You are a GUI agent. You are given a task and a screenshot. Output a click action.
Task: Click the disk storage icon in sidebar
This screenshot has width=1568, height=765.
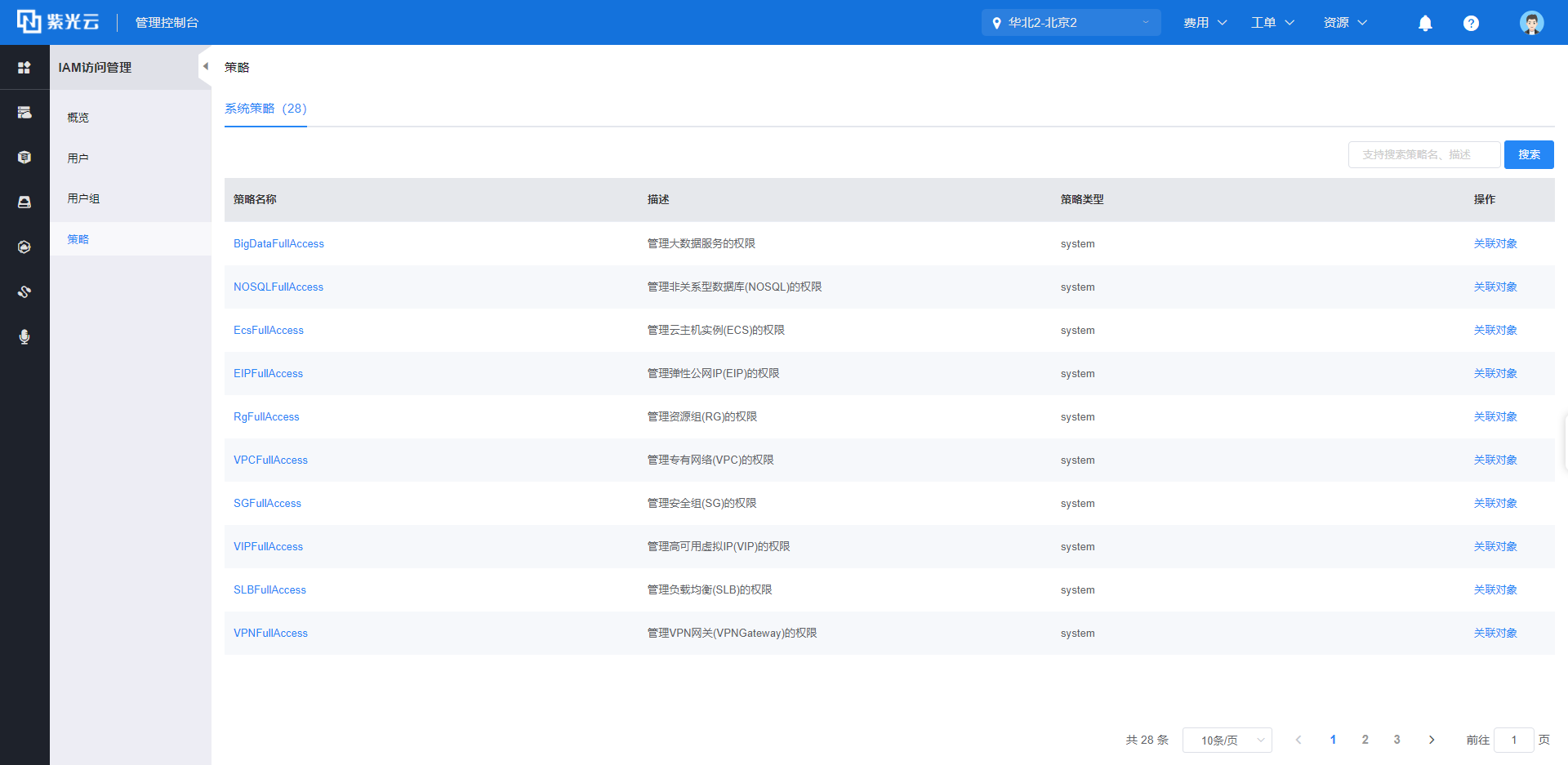click(x=24, y=202)
